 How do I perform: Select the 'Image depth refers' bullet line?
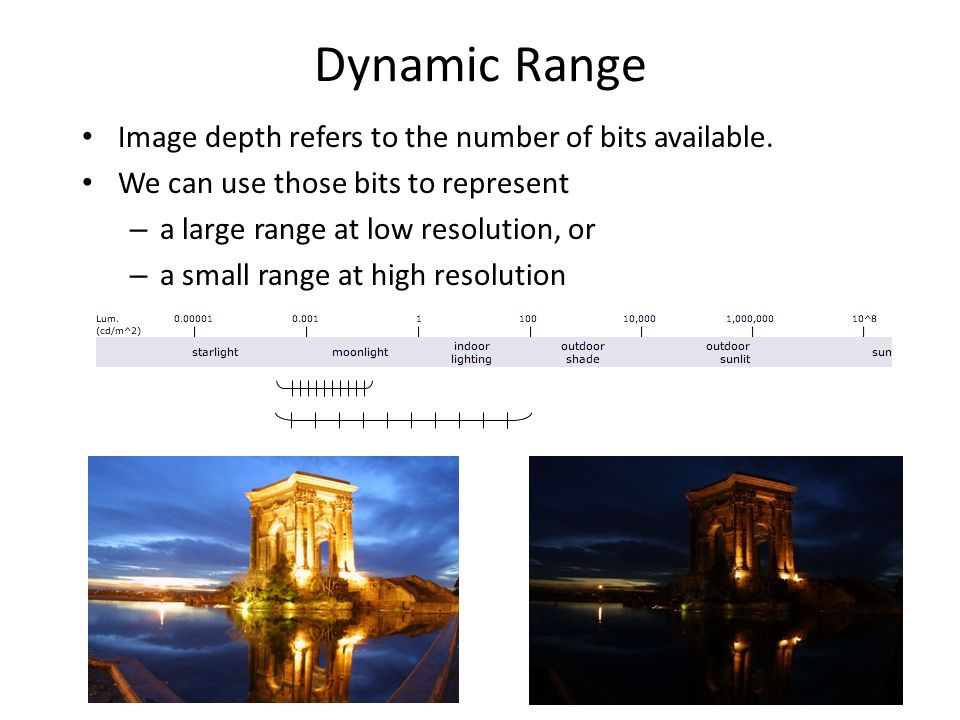[x=445, y=137]
